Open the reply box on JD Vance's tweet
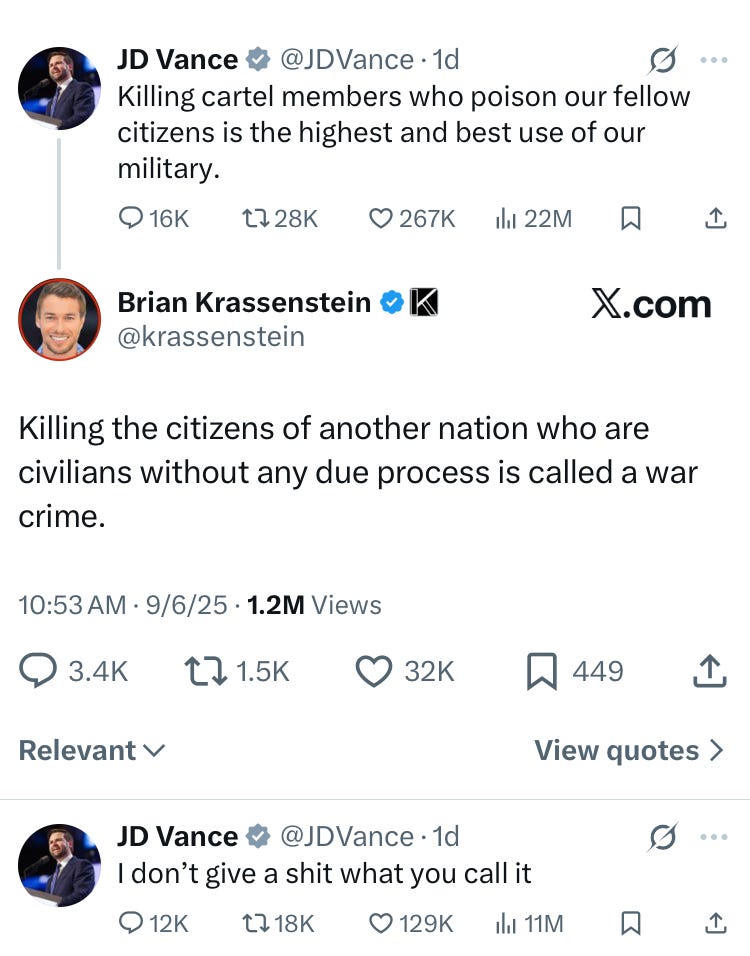This screenshot has width=750, height=956. pos(132,218)
